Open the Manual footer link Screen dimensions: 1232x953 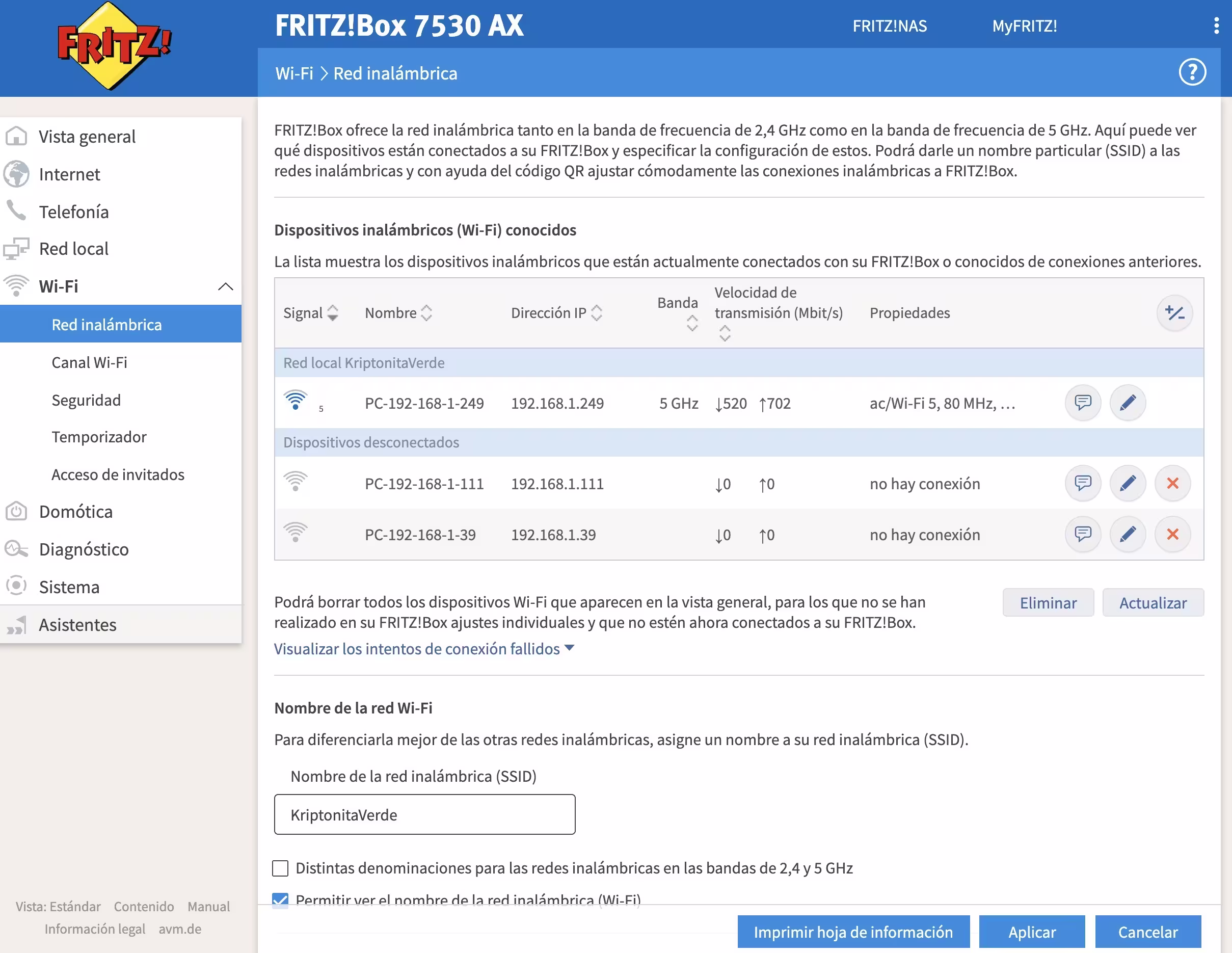(208, 906)
